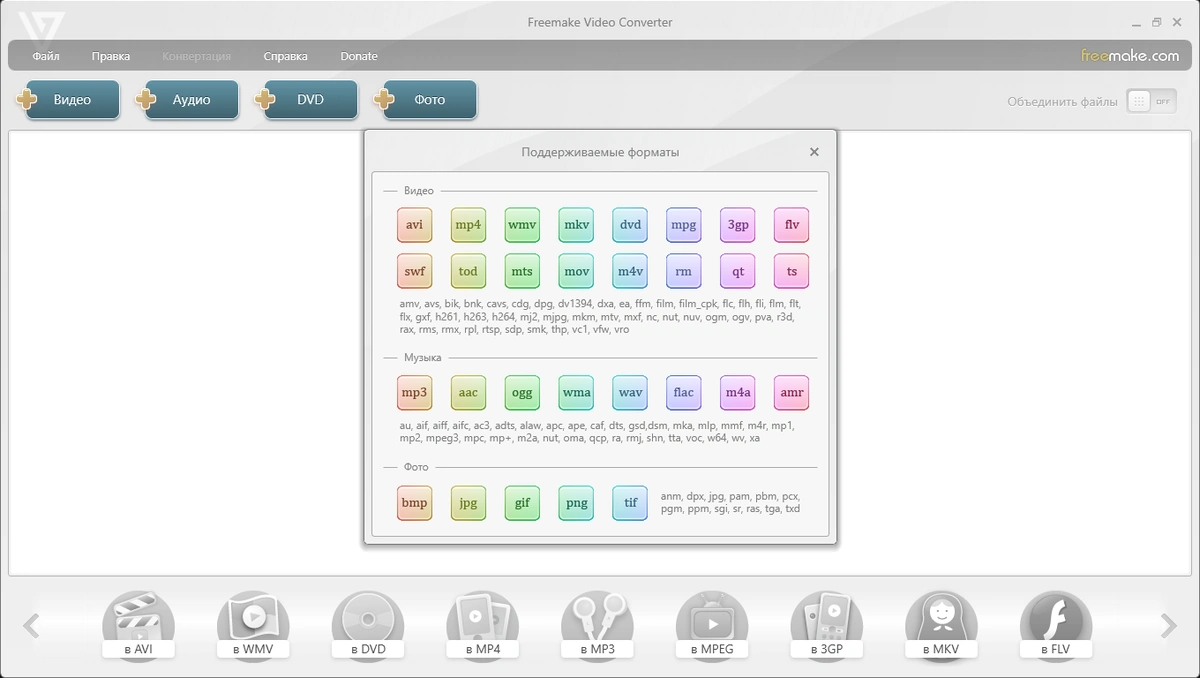The height and width of the screenshot is (678, 1200).
Task: Choose the в AVI conversion option
Action: pyautogui.click(x=138, y=625)
